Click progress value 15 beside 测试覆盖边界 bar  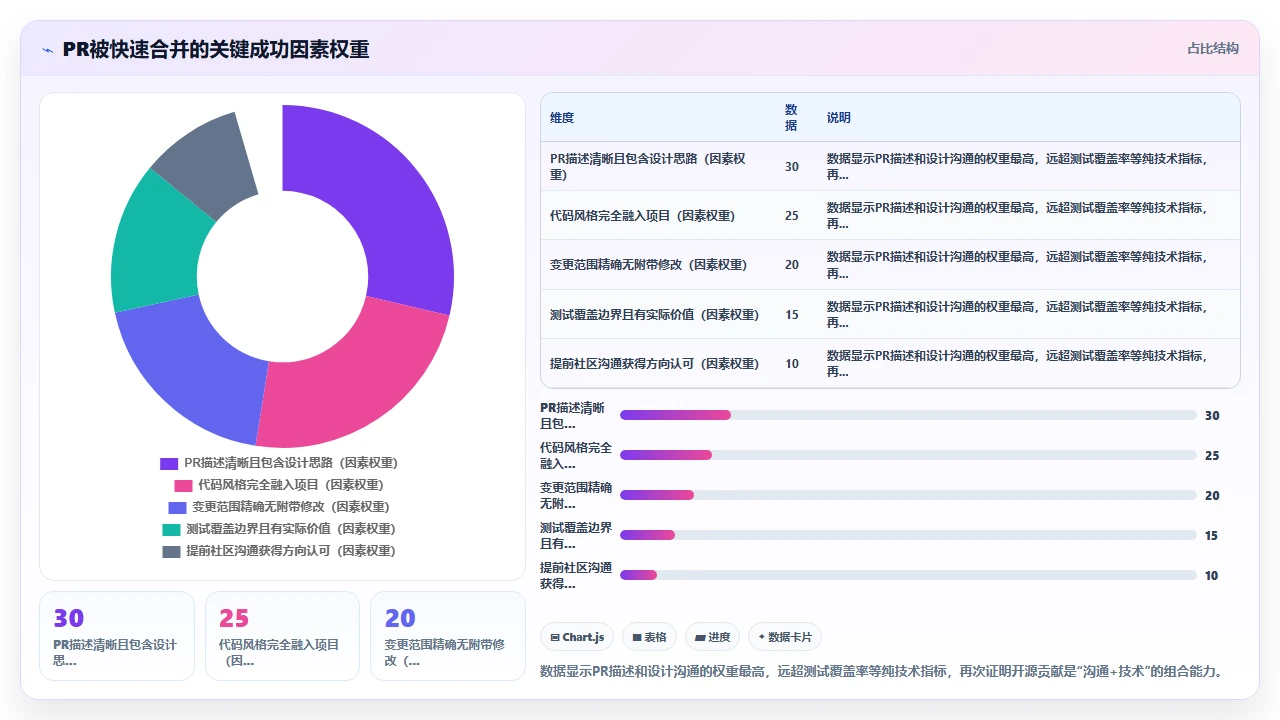pos(1211,535)
